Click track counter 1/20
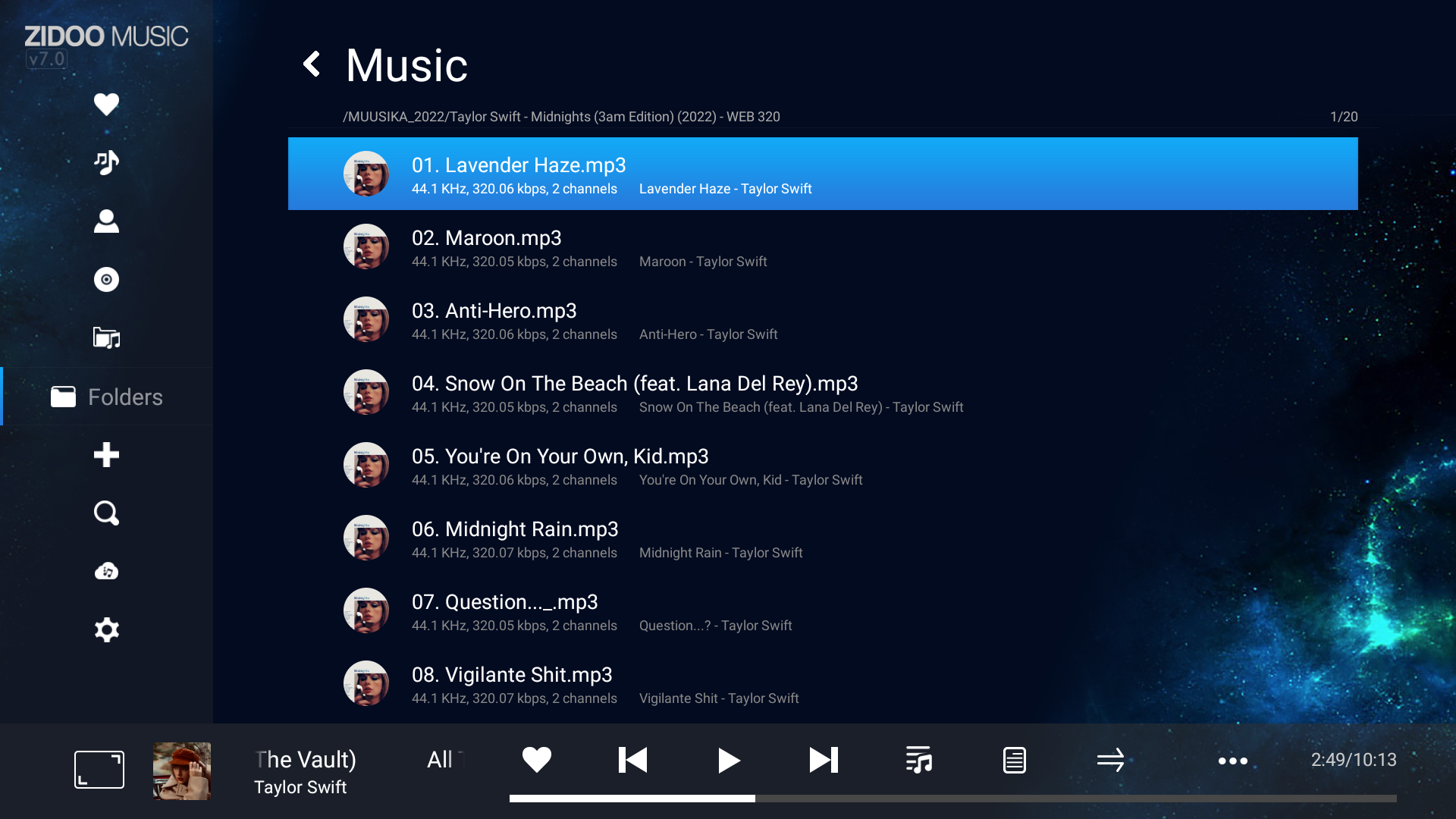This screenshot has height=819, width=1456. (x=1344, y=117)
